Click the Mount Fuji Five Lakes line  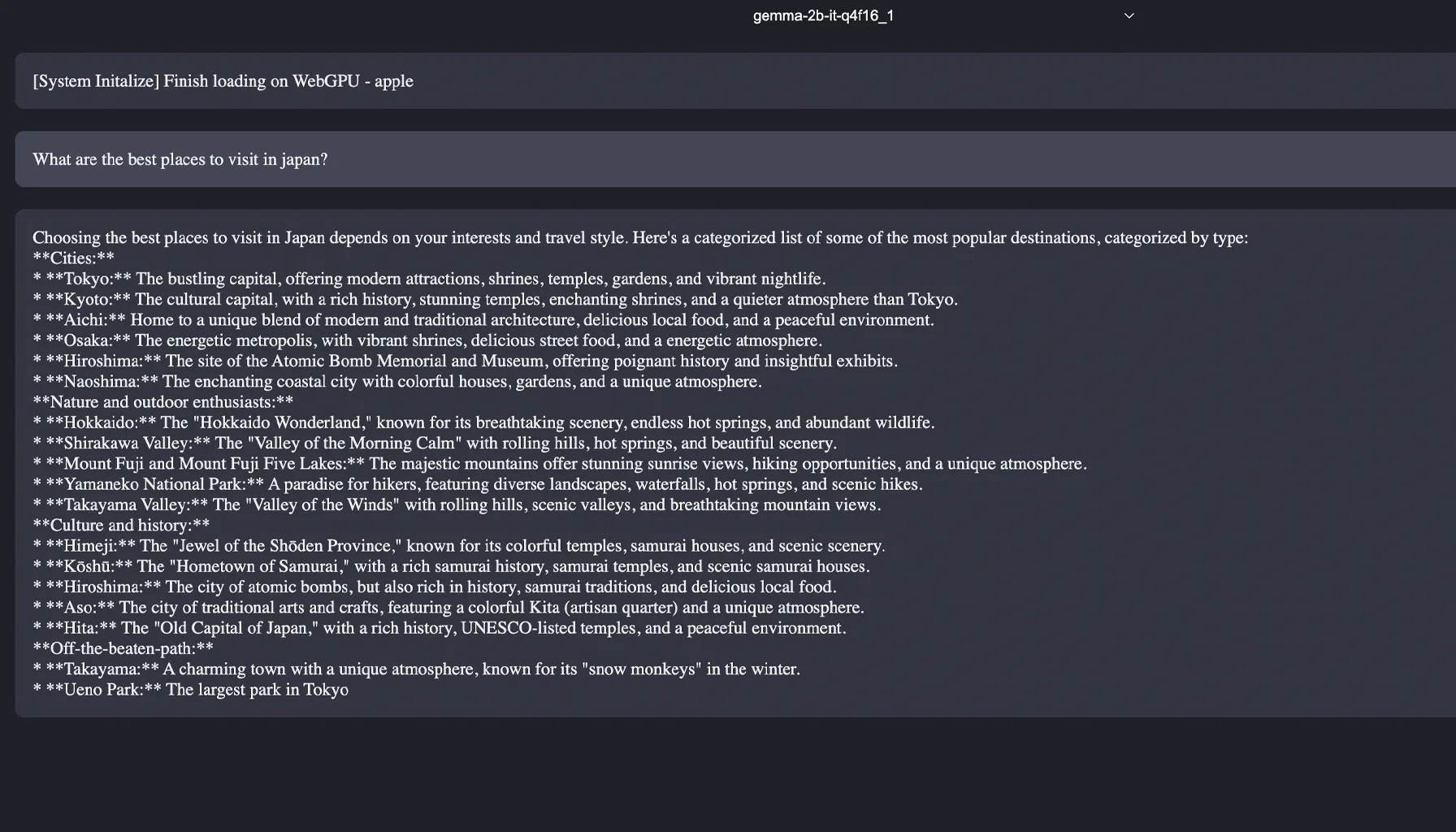click(x=561, y=463)
